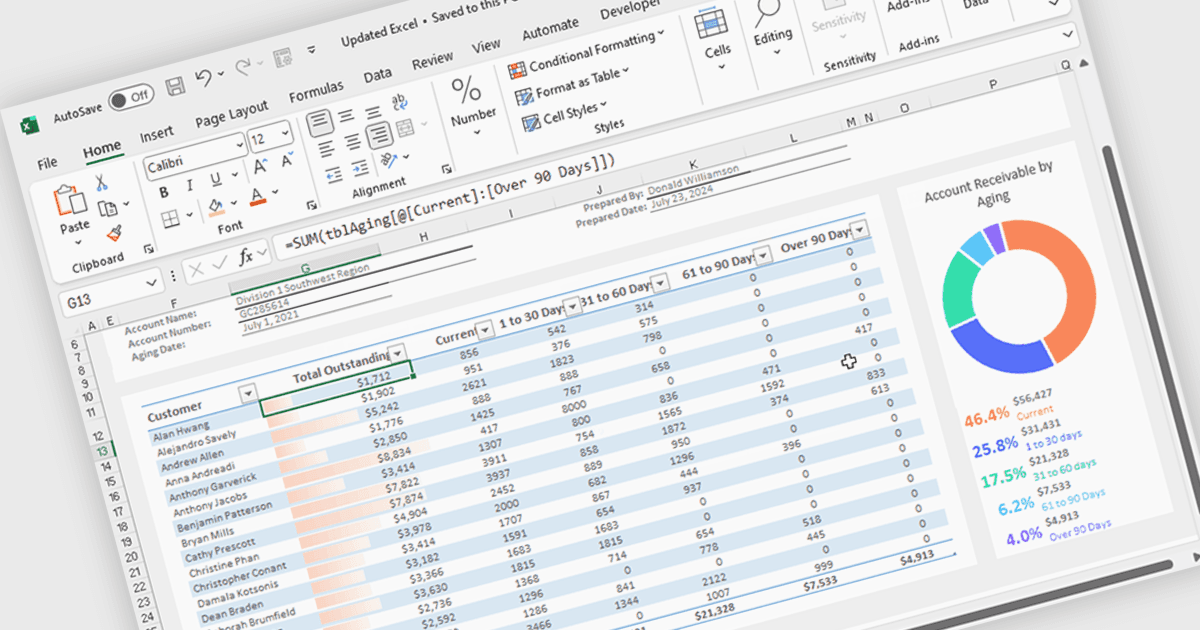
Task: Click the Paste clipboard icon
Action: pos(71,202)
